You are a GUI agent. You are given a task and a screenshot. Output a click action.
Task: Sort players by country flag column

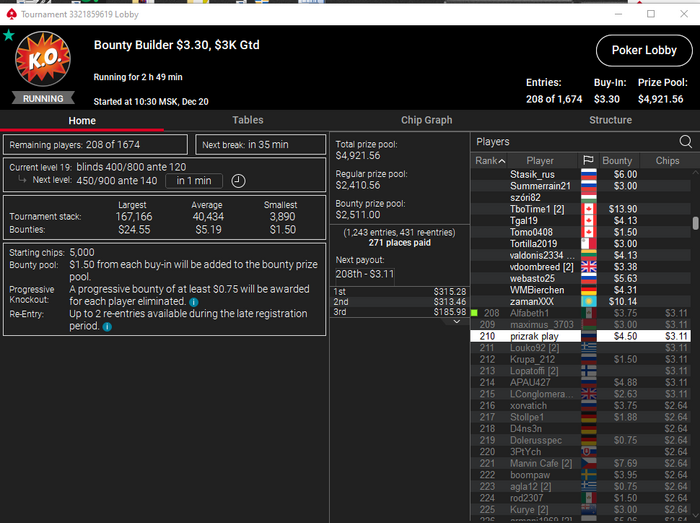[588, 161]
